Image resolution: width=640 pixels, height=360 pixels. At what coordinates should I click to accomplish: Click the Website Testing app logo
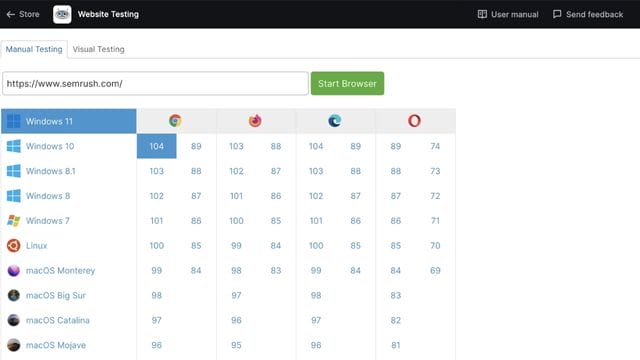click(62, 14)
